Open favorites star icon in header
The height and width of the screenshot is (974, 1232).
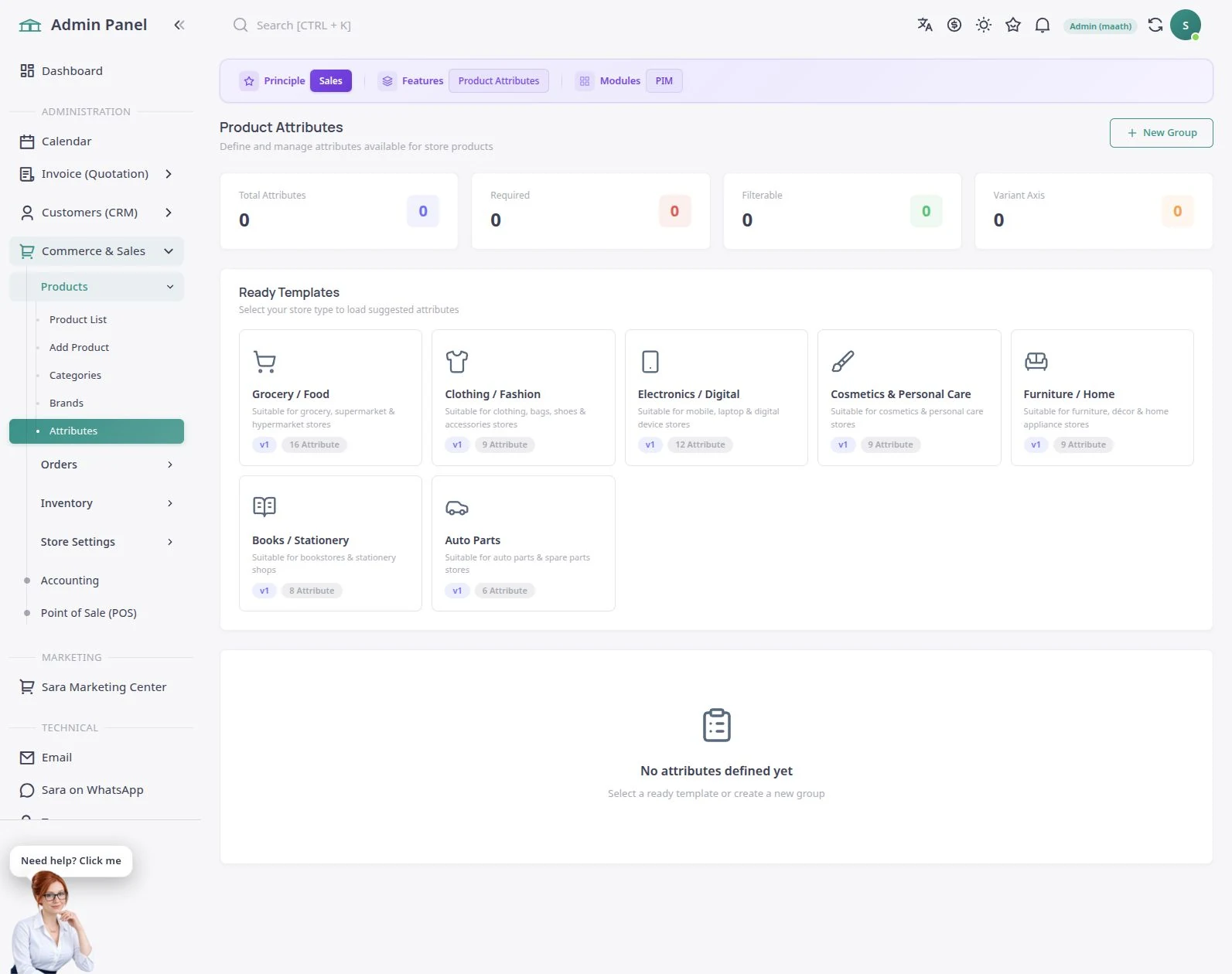(1013, 25)
